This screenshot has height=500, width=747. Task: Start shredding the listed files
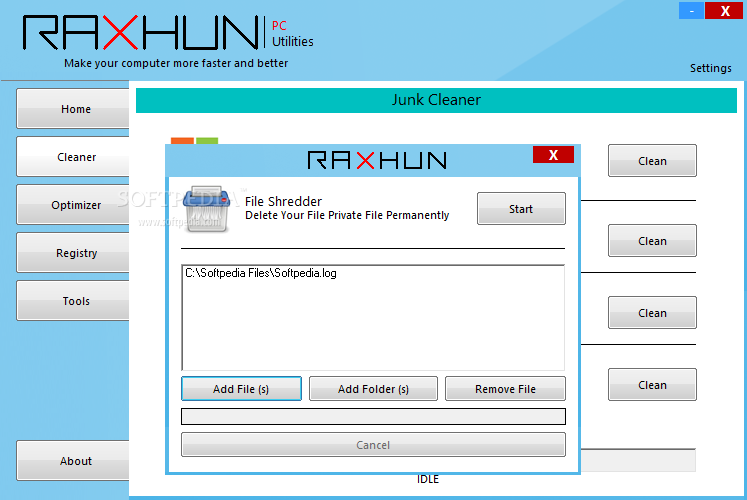pos(521,209)
